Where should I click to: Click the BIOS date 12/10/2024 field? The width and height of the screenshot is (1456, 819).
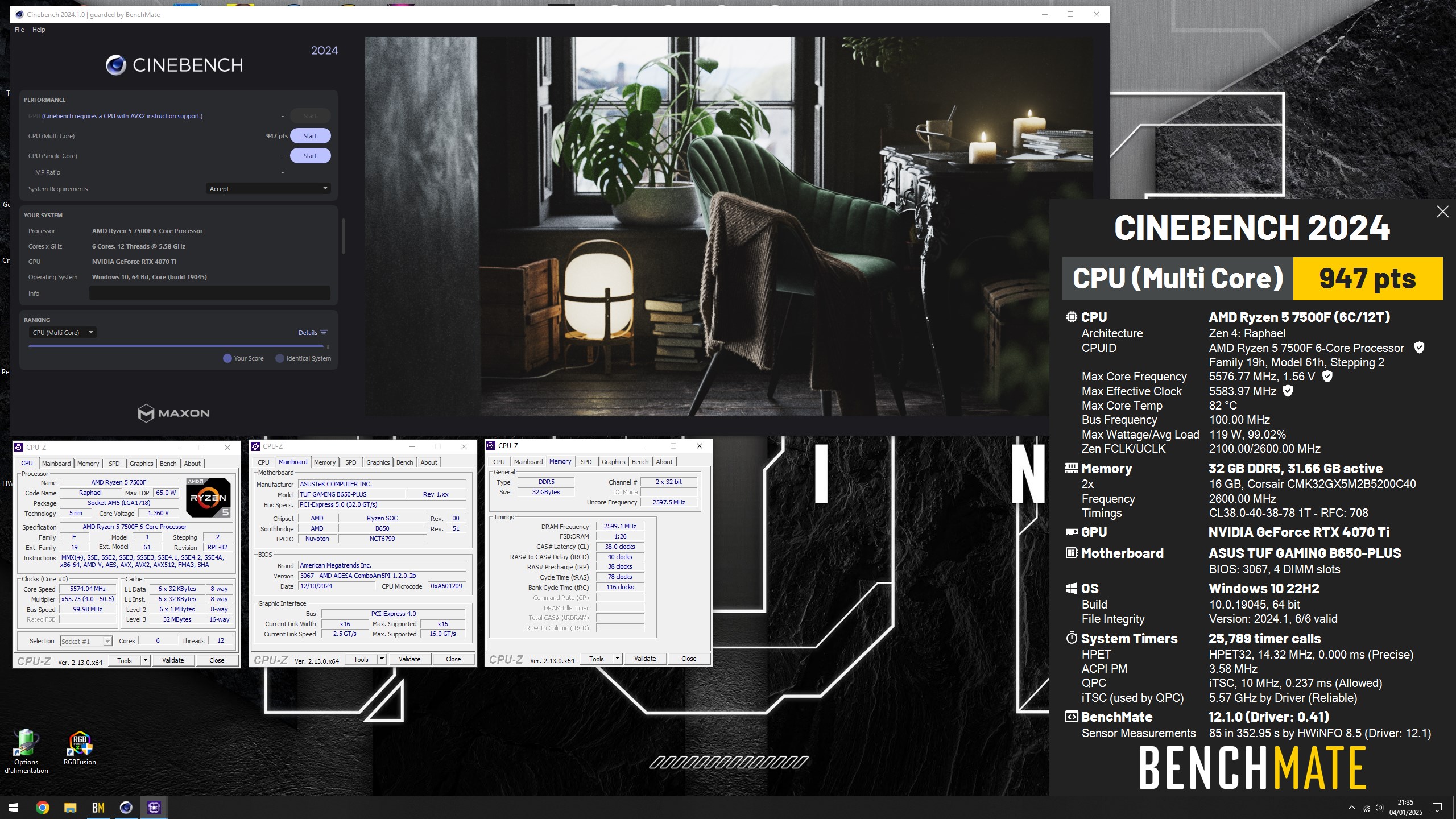click(337, 586)
